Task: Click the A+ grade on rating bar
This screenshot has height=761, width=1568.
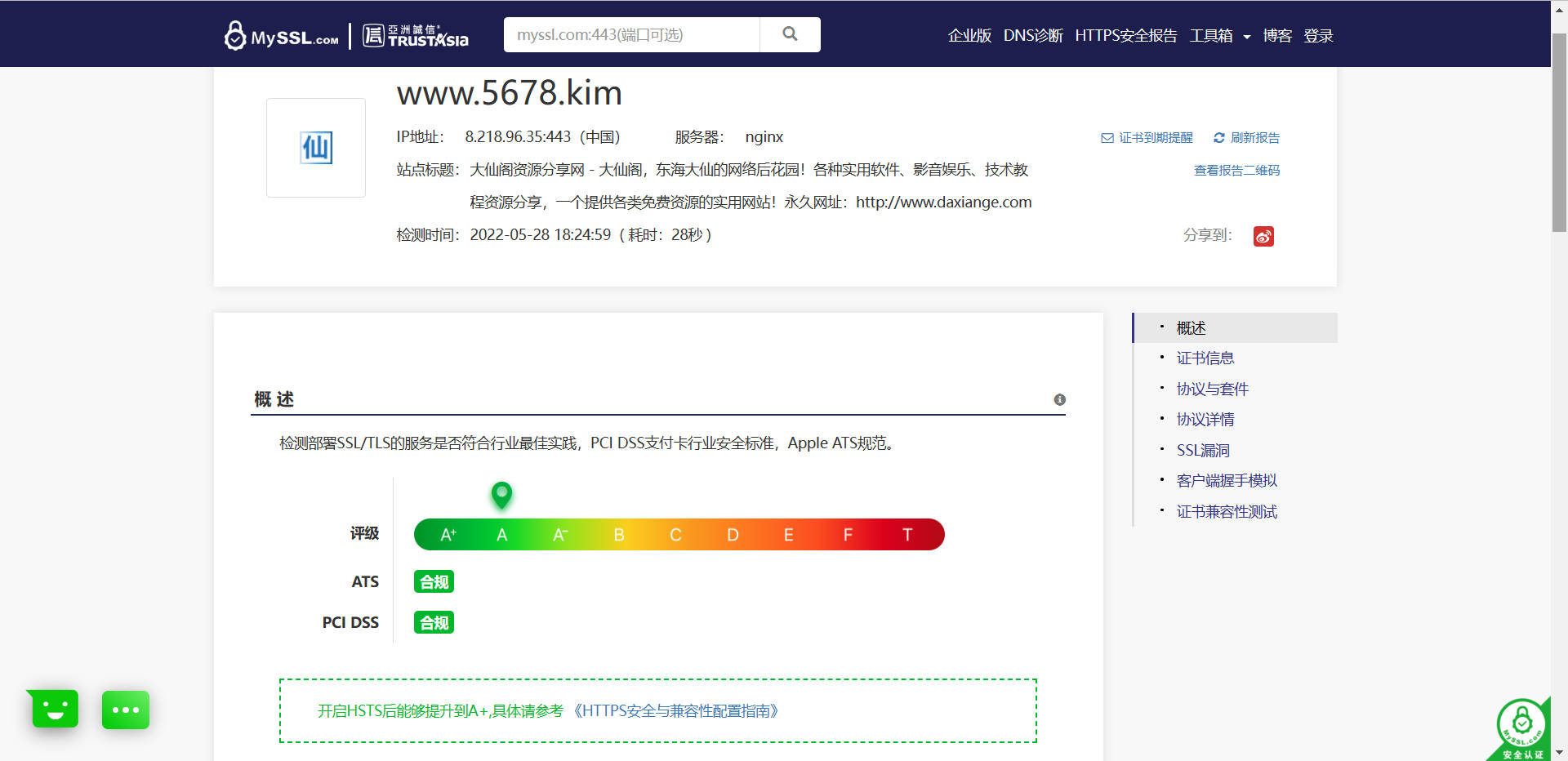Action: (x=448, y=535)
